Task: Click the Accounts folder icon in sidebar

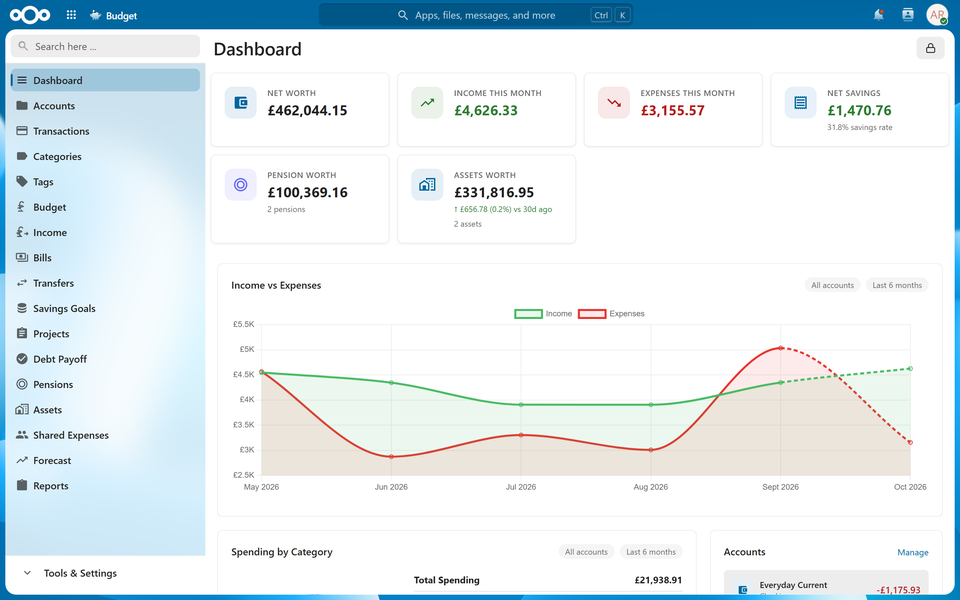Action: point(22,105)
